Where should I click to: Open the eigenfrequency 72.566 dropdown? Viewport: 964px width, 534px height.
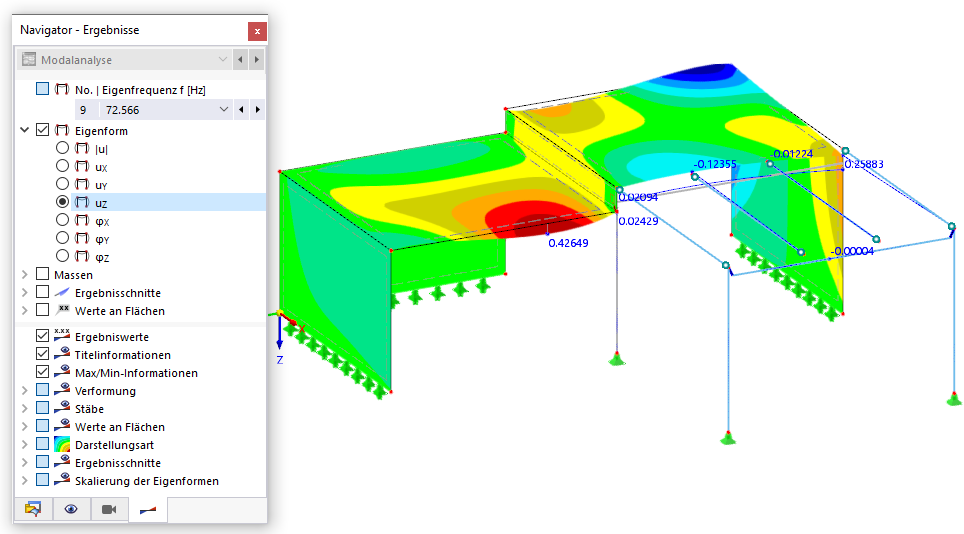pyautogui.click(x=224, y=109)
